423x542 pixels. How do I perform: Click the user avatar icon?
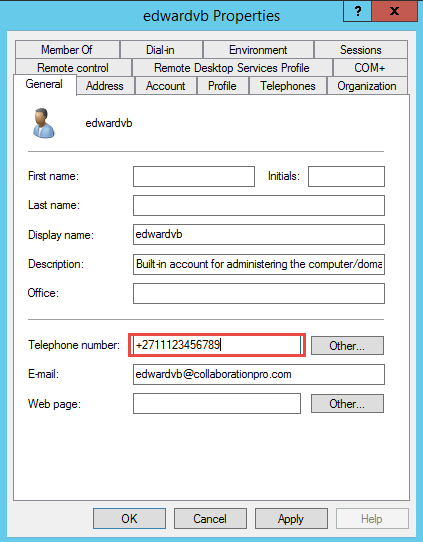tap(44, 123)
